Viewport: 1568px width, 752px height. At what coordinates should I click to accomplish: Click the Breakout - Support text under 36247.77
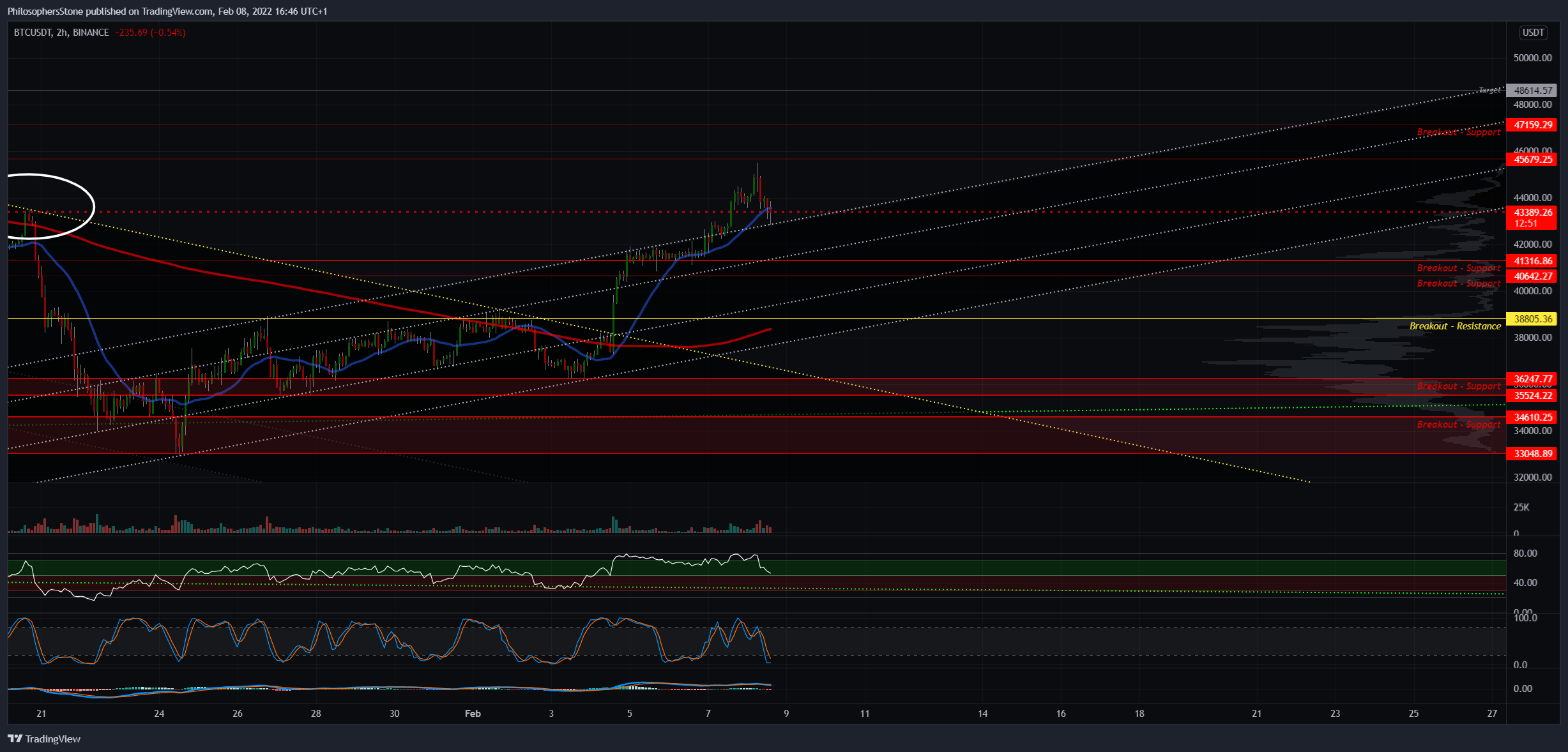(x=1459, y=386)
